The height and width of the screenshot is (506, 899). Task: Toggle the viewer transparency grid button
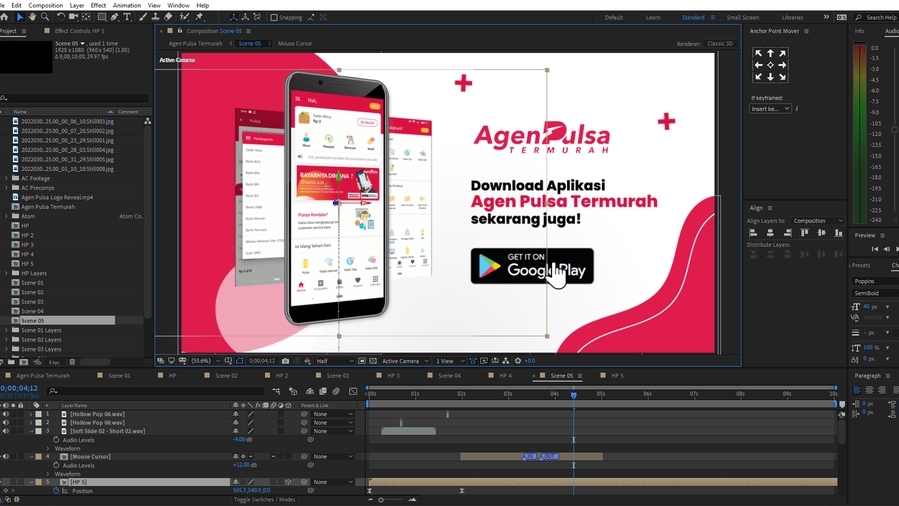tap(373, 361)
